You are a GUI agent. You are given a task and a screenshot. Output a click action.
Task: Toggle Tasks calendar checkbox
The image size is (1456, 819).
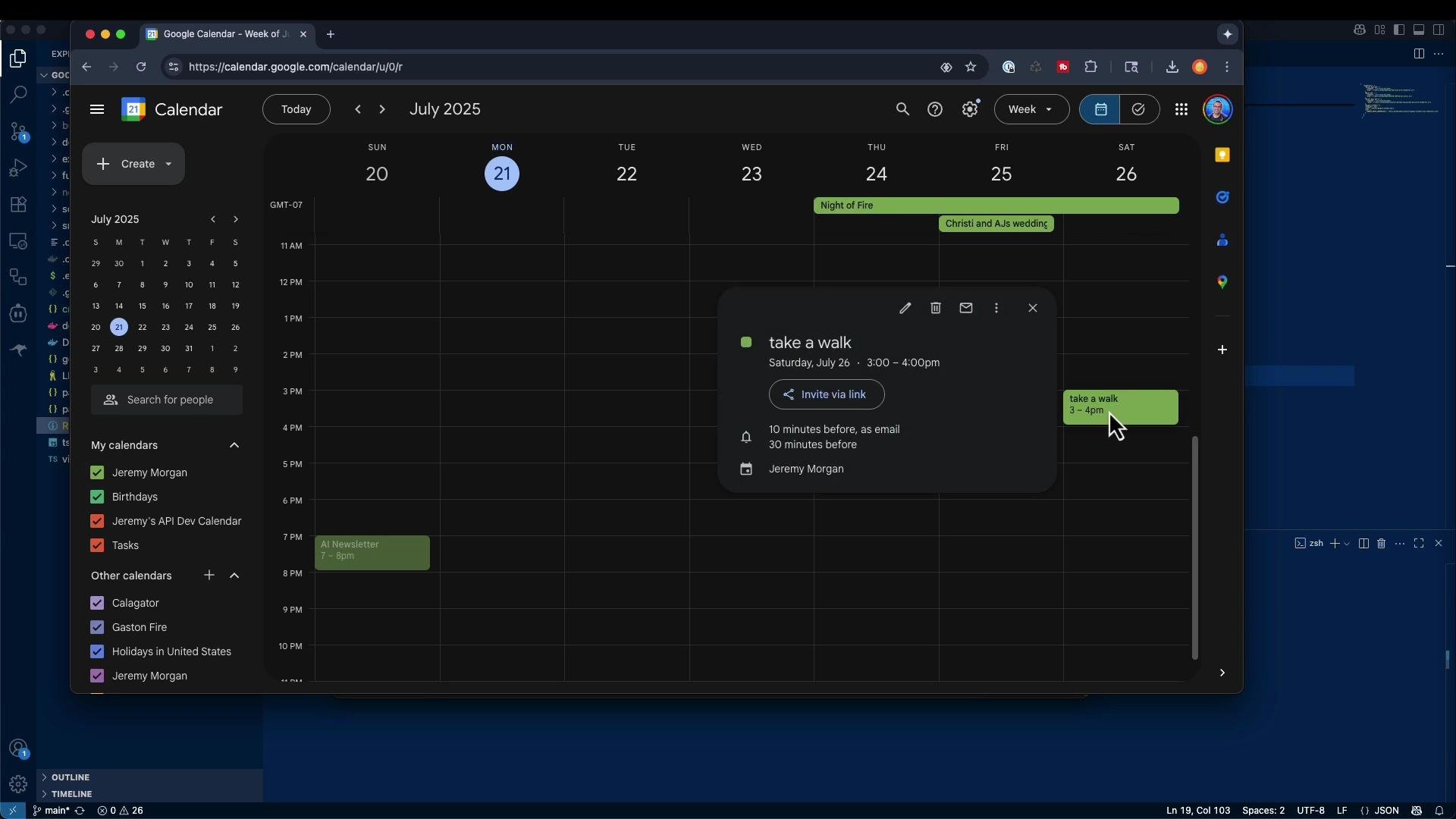(x=97, y=545)
